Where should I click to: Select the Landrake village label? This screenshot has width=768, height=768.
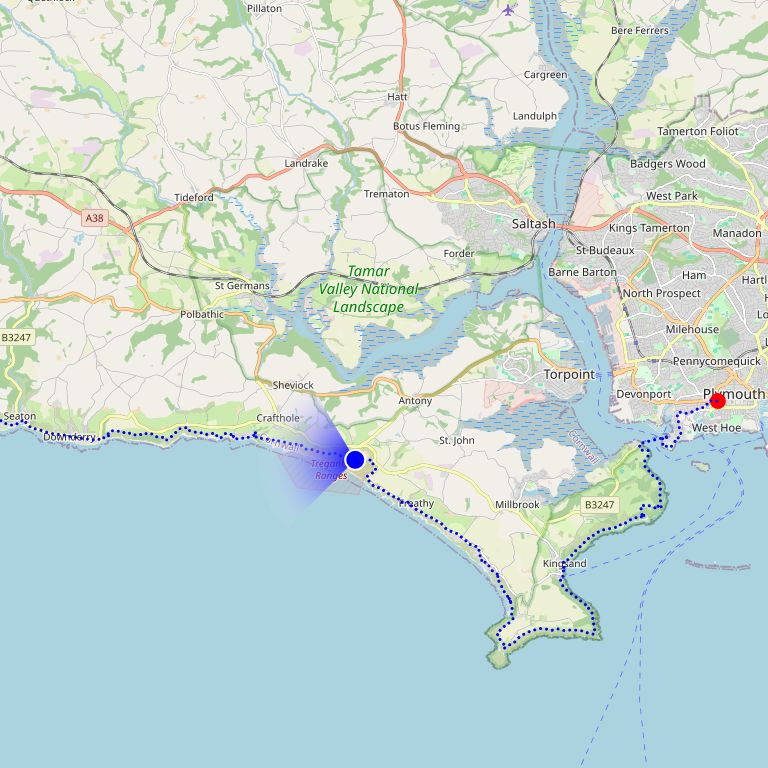click(x=306, y=163)
